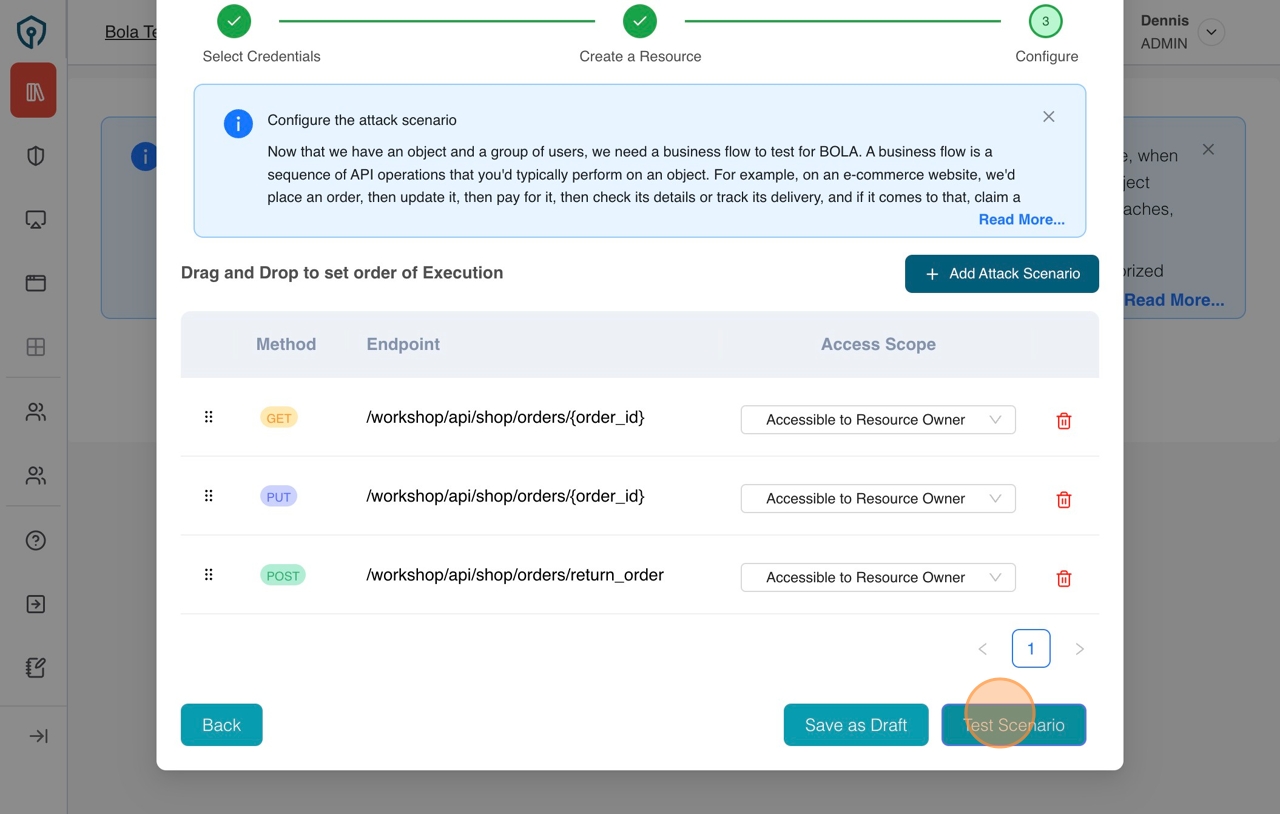Open Read More in the configure info banner

1021,219
